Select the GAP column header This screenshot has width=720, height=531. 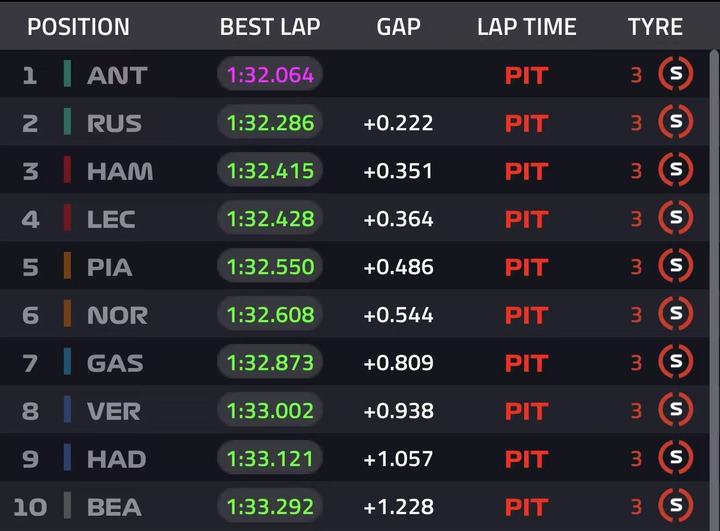[x=398, y=27]
